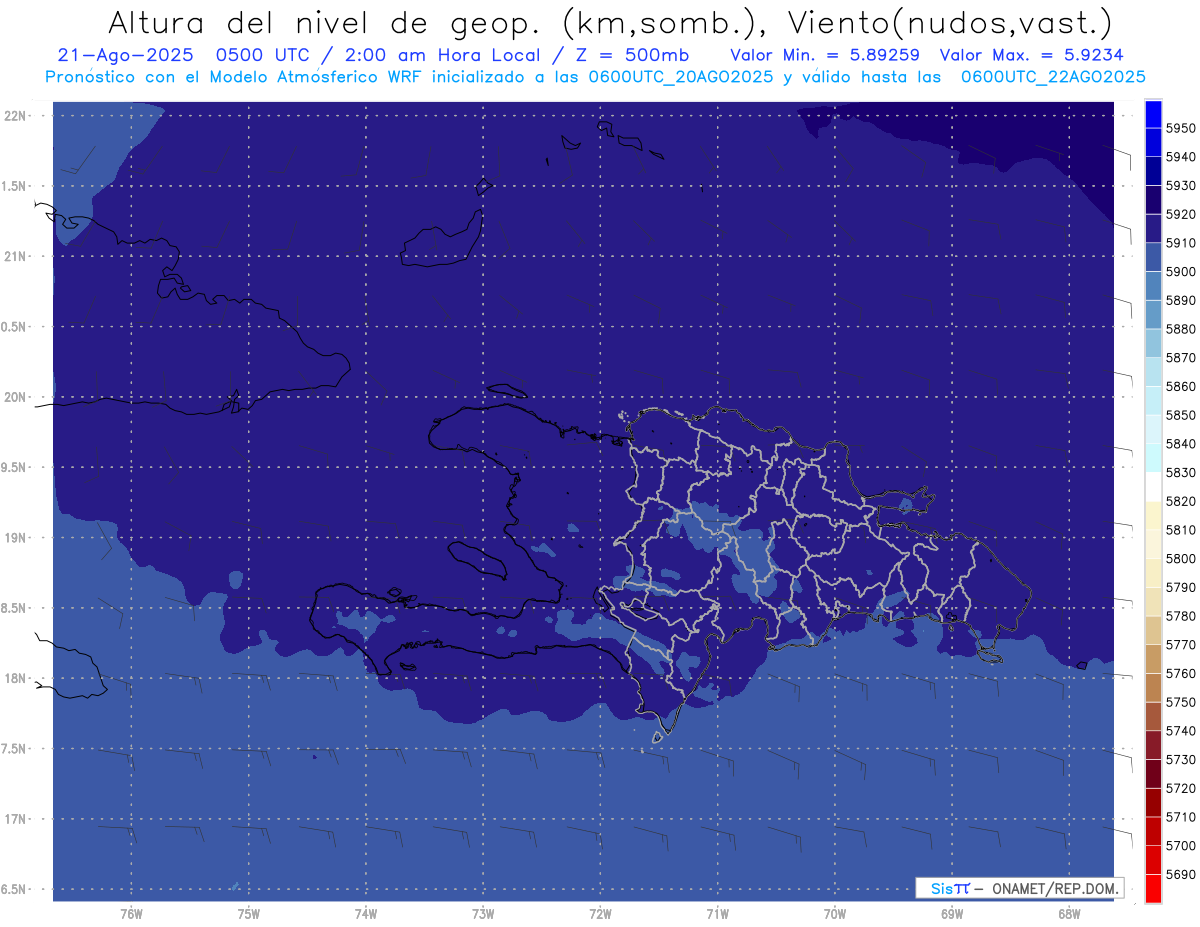Select the 6.5N latitude tick label
The height and width of the screenshot is (927, 1200).
pyautogui.click(x=14, y=889)
